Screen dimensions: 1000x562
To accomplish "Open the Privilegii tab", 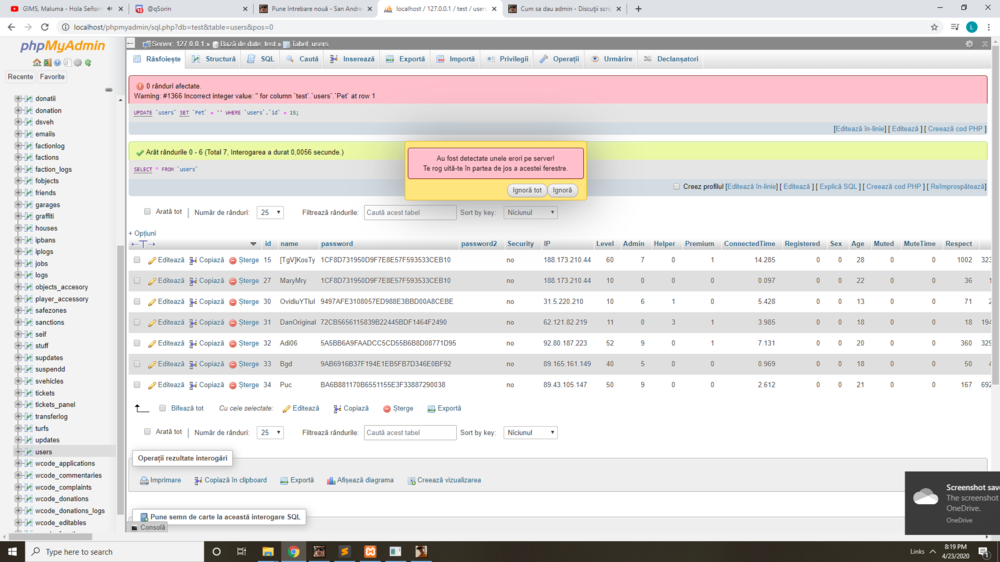I will click(508, 59).
